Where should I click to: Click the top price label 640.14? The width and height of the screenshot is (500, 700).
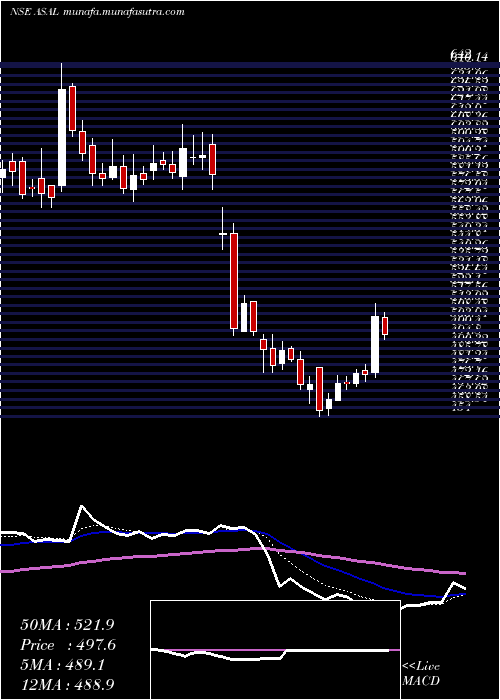(468, 57)
